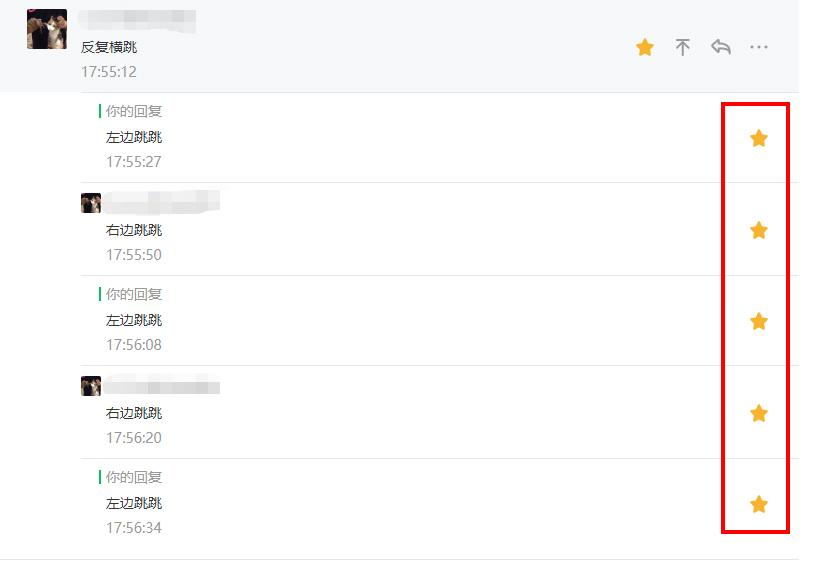Open the main sender's large avatar
Image resolution: width=817 pixels, height=569 pixels.
[x=47, y=29]
